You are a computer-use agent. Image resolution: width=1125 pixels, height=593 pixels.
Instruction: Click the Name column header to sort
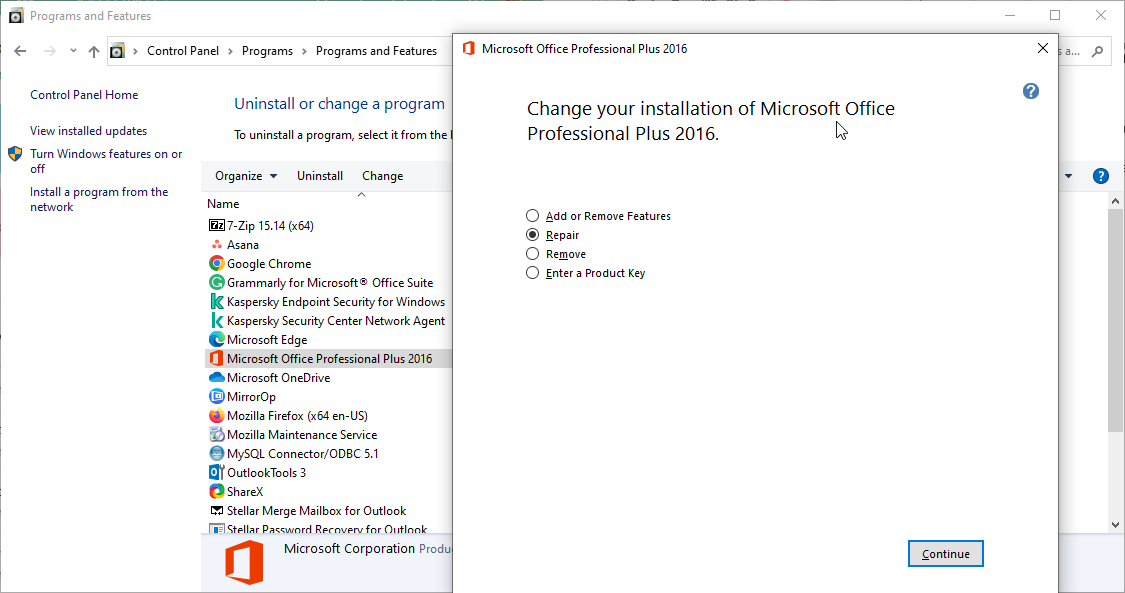[x=223, y=204]
